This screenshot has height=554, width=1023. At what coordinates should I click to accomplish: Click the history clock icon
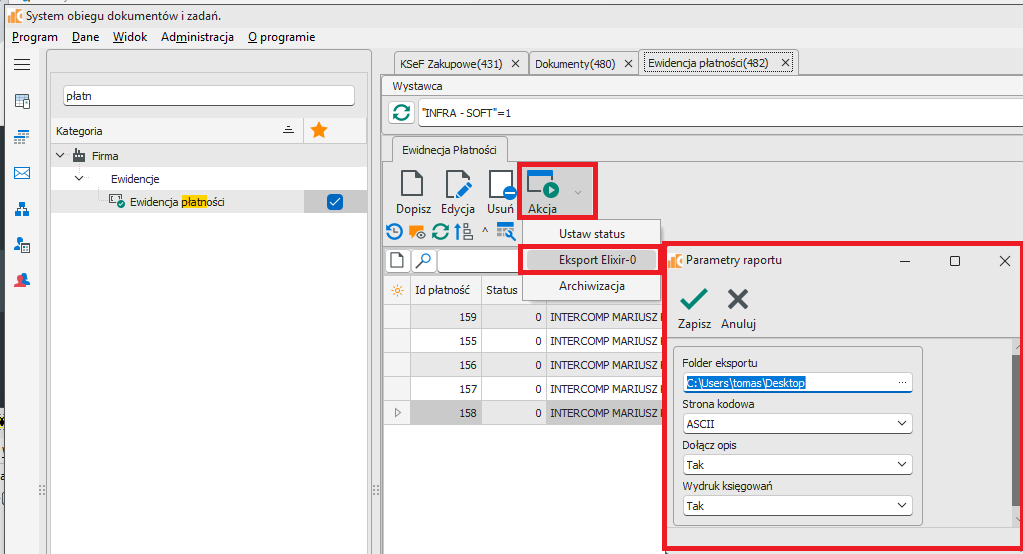coord(394,232)
